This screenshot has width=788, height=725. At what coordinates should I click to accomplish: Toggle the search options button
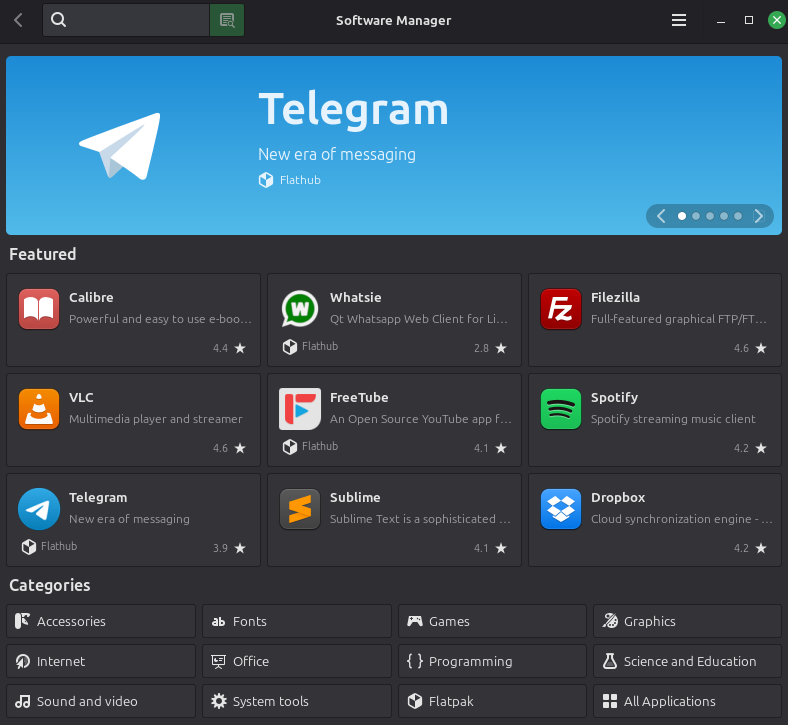(227, 20)
